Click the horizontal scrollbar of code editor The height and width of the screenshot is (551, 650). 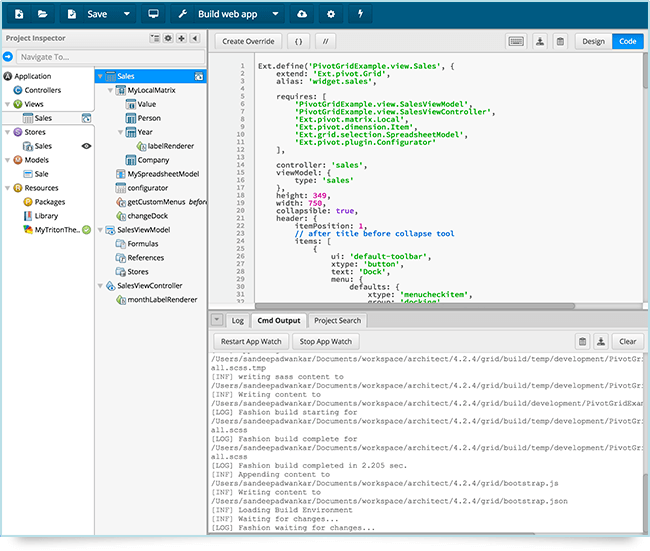point(415,306)
